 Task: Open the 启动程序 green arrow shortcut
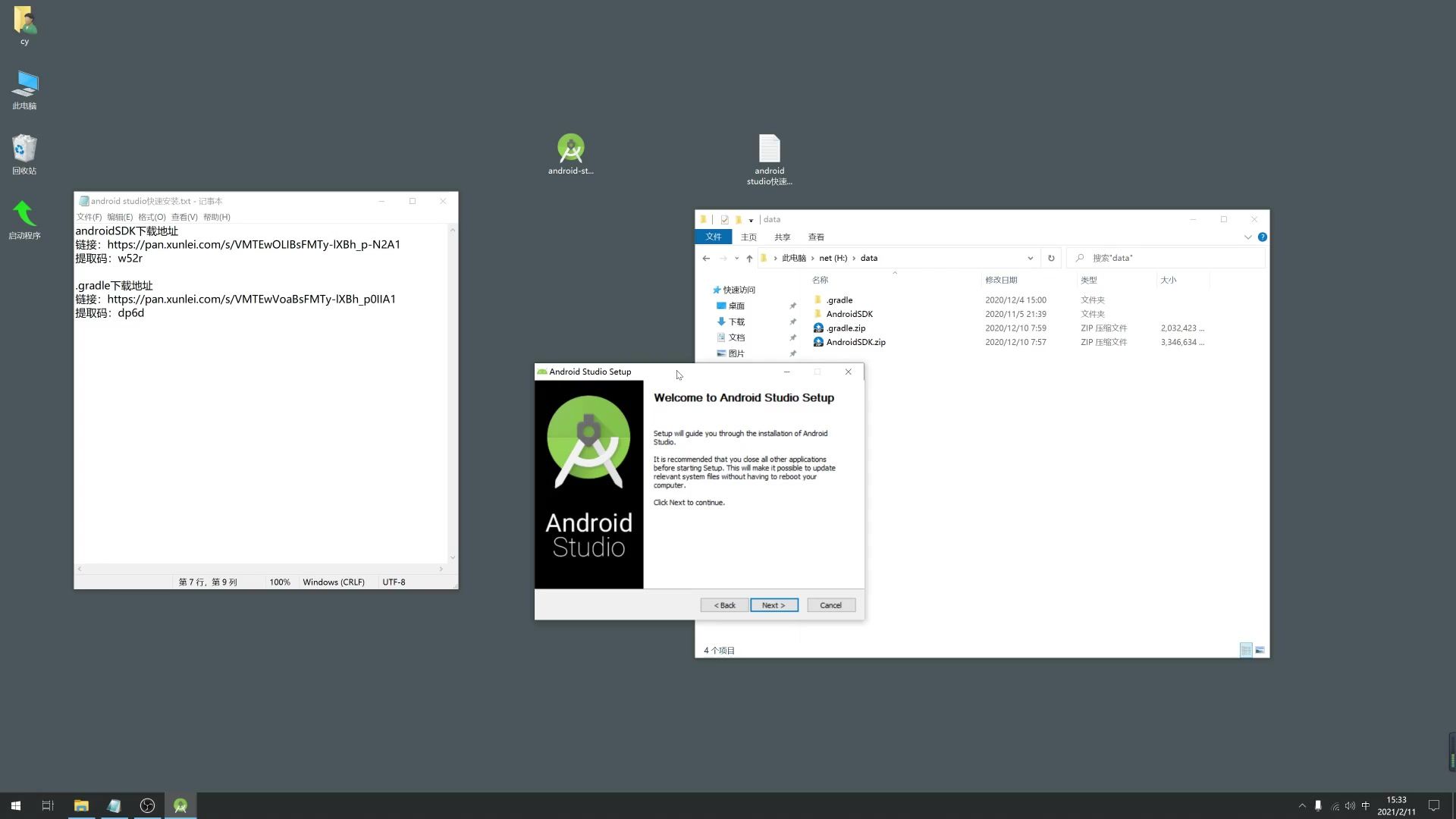[x=24, y=220]
